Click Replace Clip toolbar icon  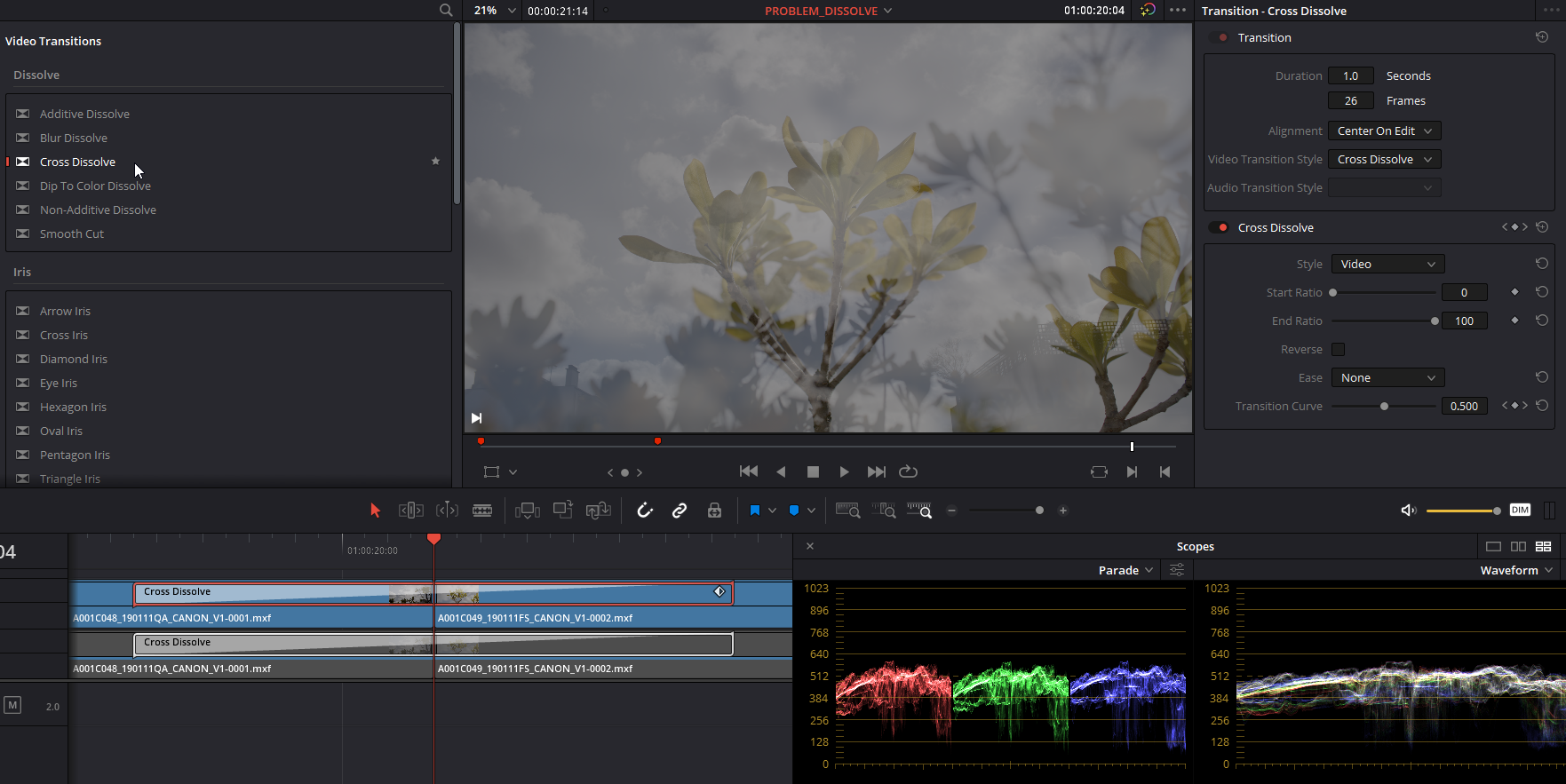tap(598, 511)
